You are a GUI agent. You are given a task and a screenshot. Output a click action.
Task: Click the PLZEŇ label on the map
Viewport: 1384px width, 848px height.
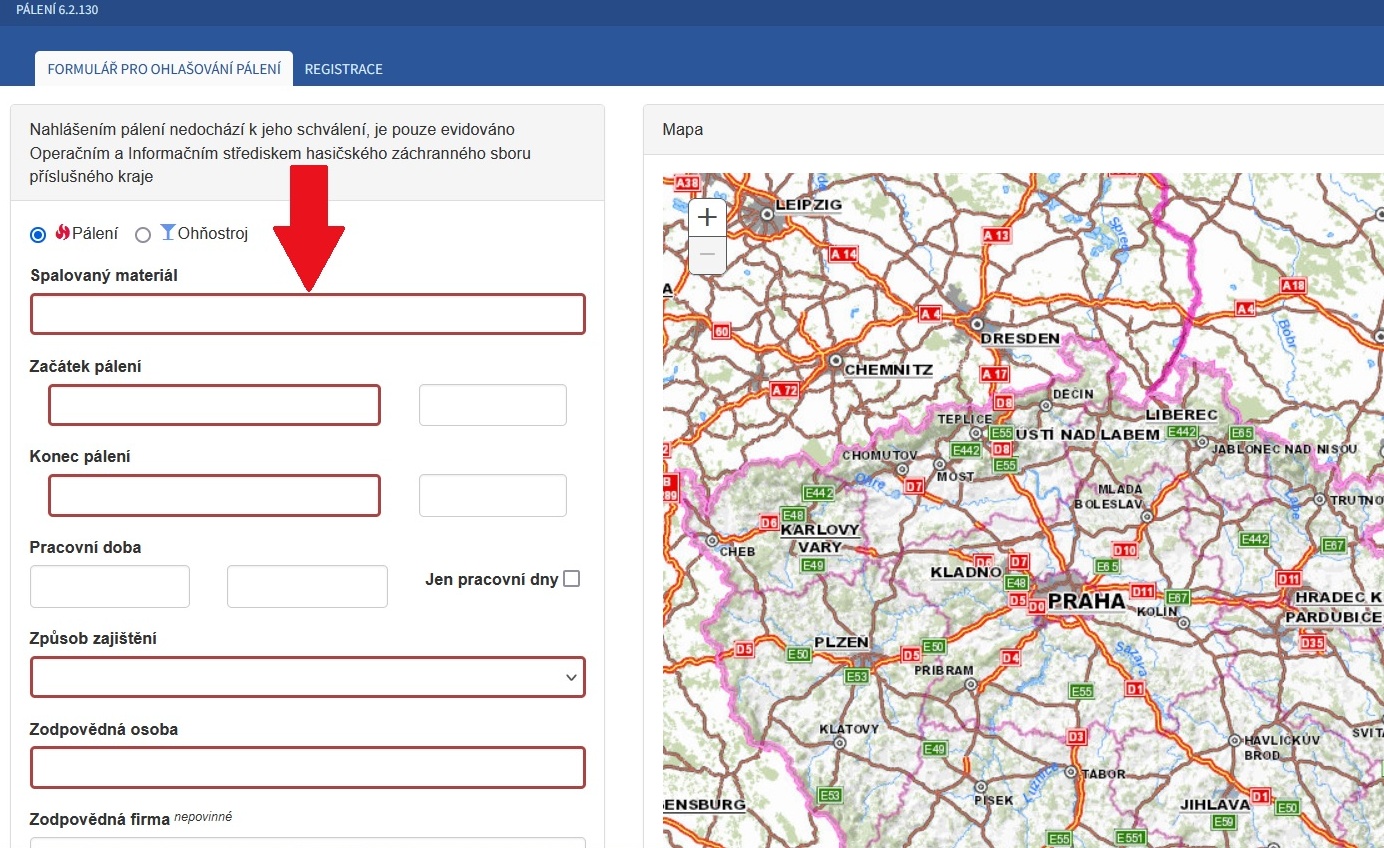click(x=841, y=642)
